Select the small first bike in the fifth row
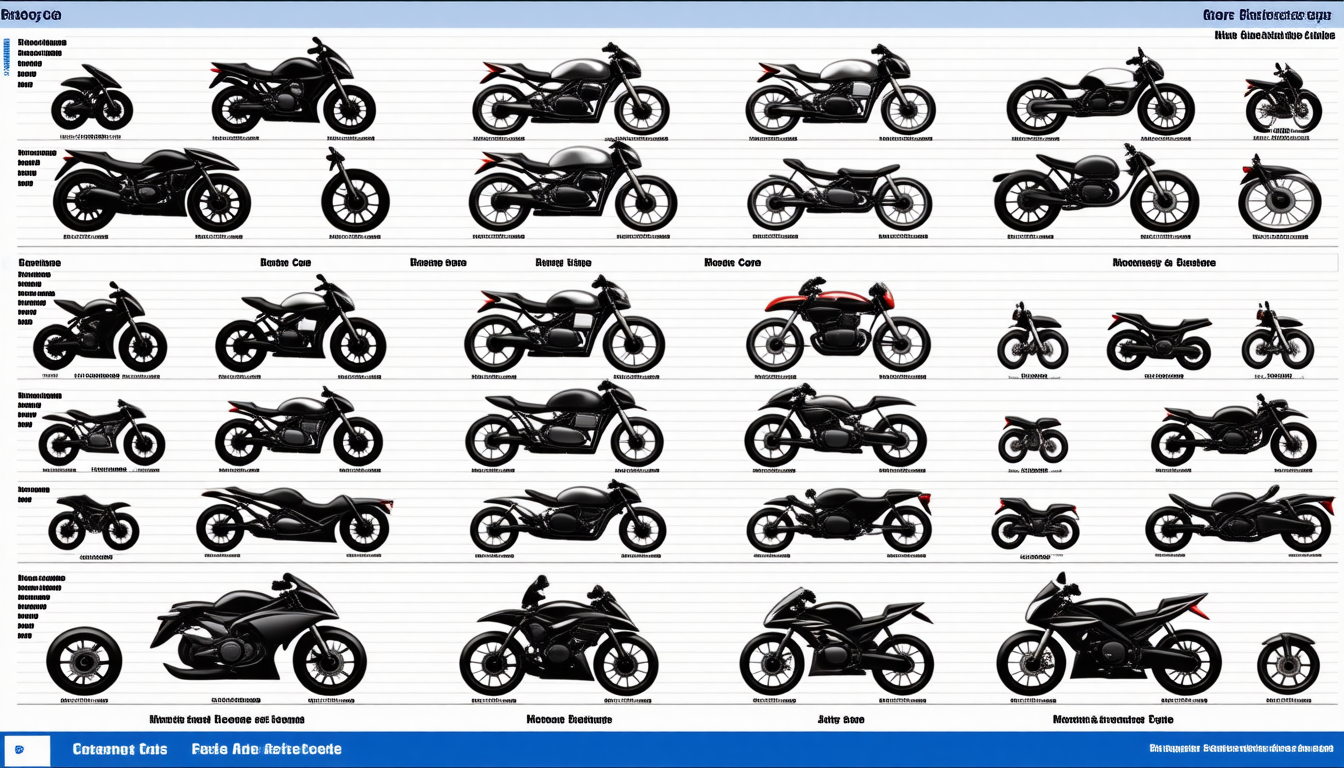 (x=93, y=521)
